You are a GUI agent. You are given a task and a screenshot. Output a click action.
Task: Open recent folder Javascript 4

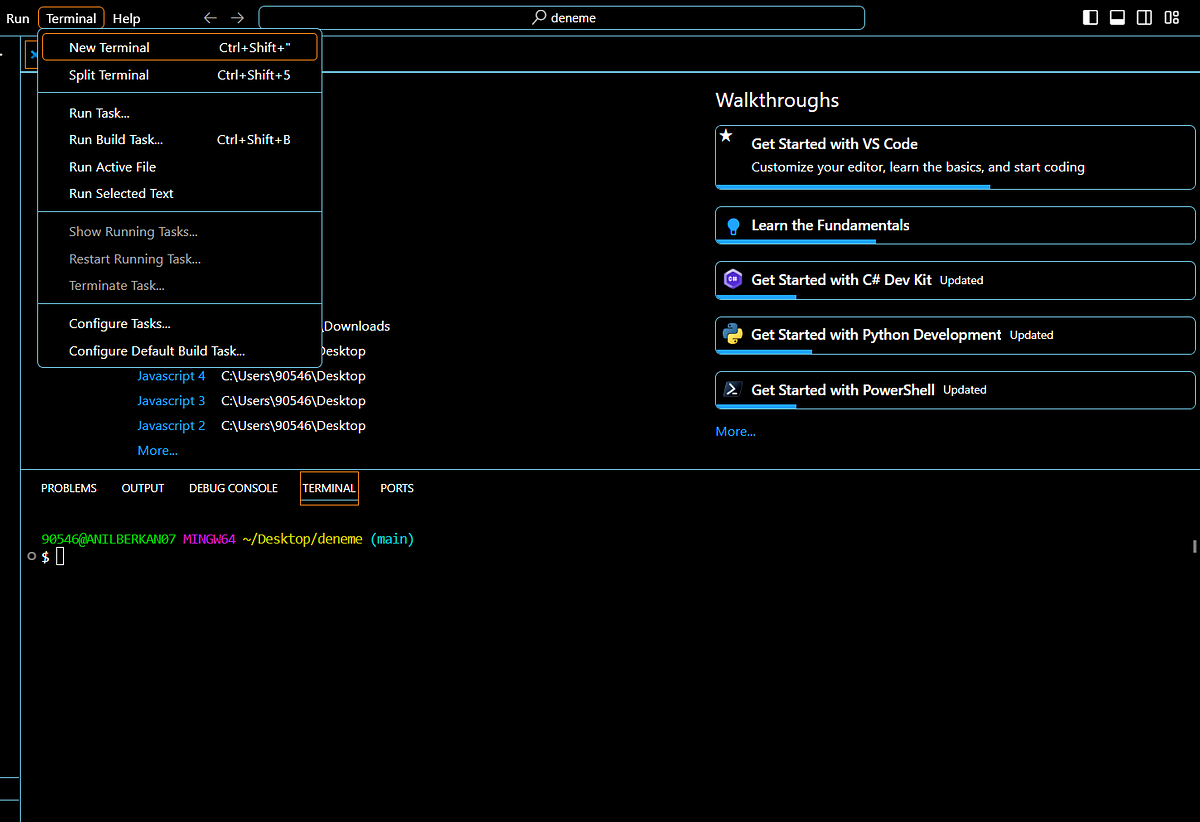(171, 376)
